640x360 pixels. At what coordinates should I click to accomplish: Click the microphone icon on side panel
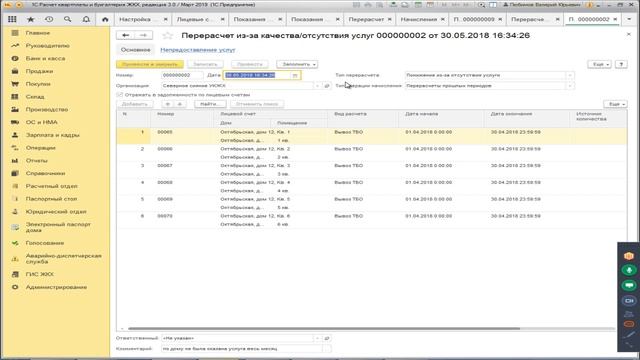click(629, 270)
